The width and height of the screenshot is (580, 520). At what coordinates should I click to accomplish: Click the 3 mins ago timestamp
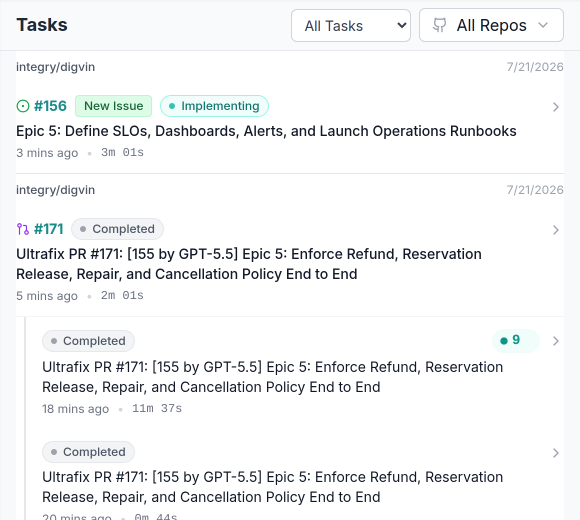(47, 153)
